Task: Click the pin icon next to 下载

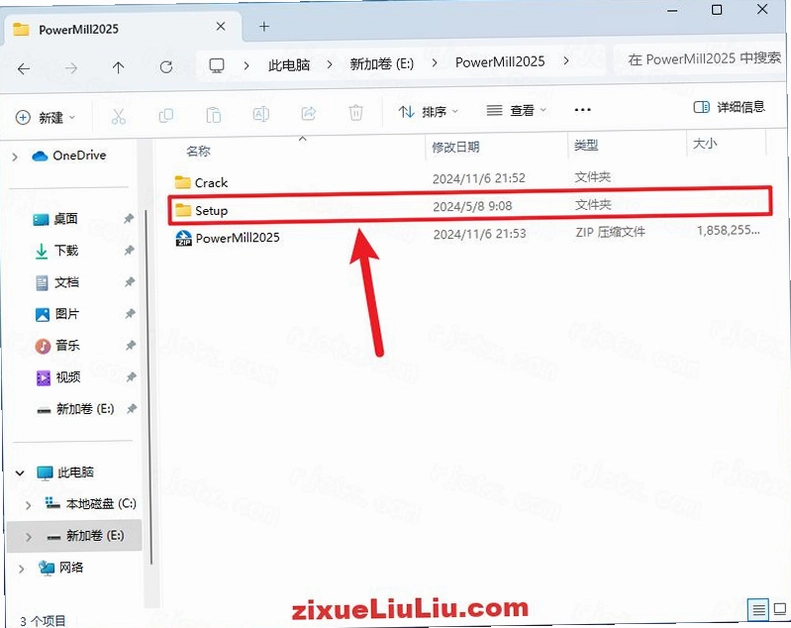Action: [x=129, y=250]
